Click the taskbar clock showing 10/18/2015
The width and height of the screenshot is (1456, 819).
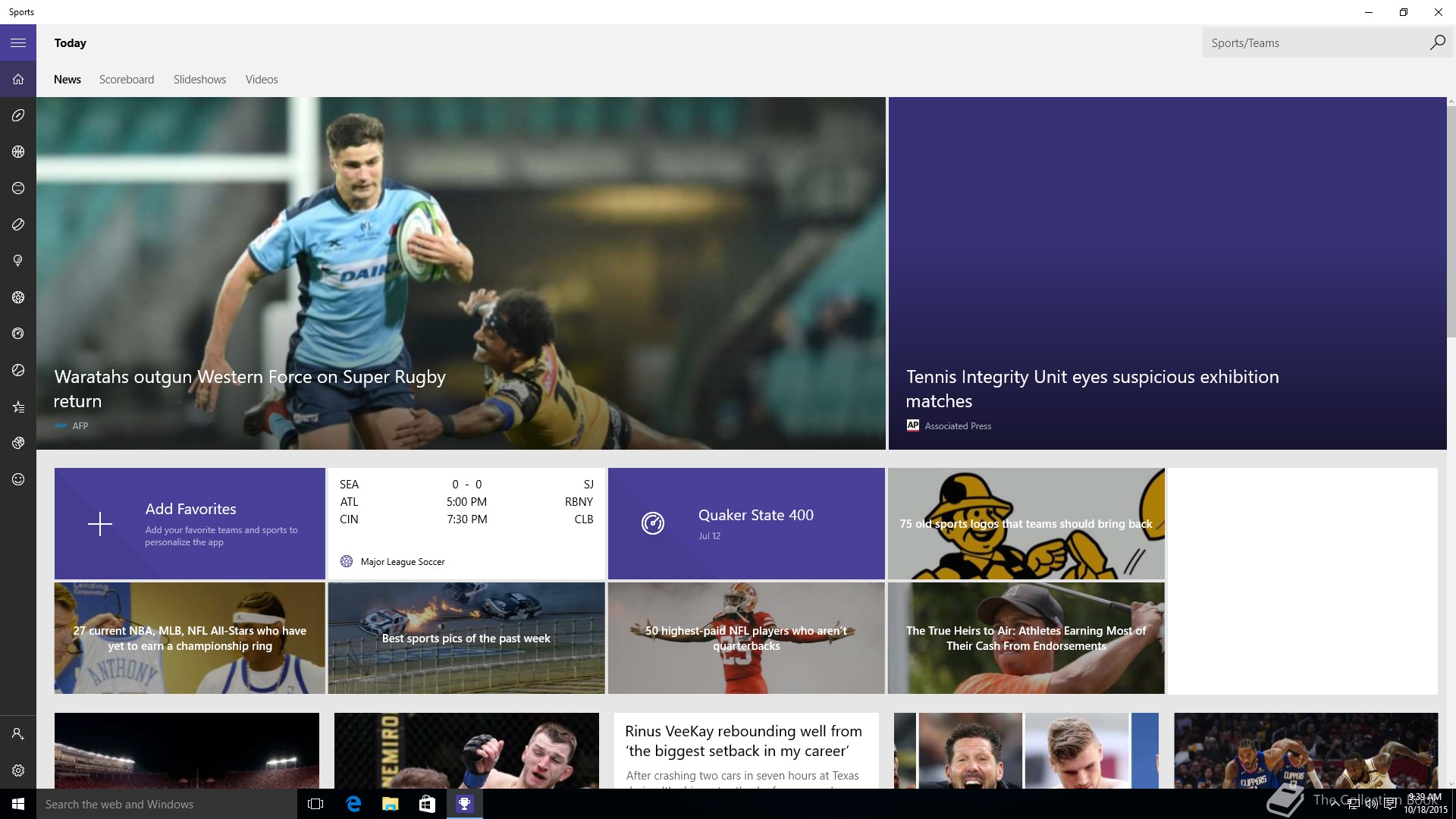1425,804
